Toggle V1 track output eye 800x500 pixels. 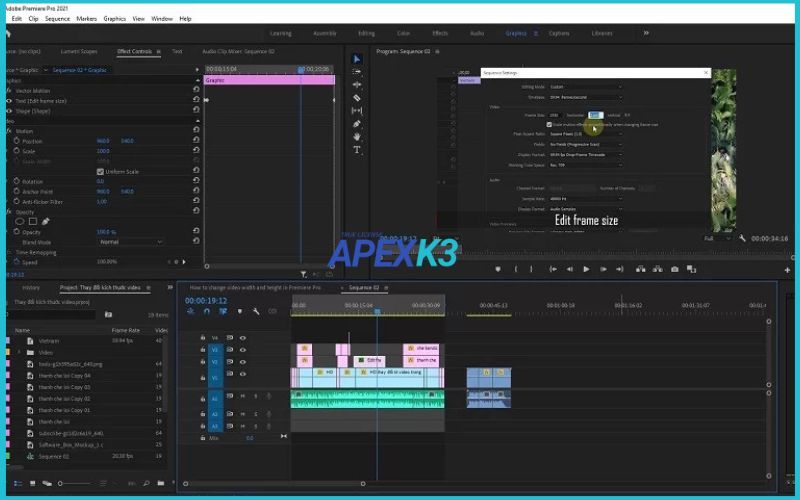coord(243,374)
